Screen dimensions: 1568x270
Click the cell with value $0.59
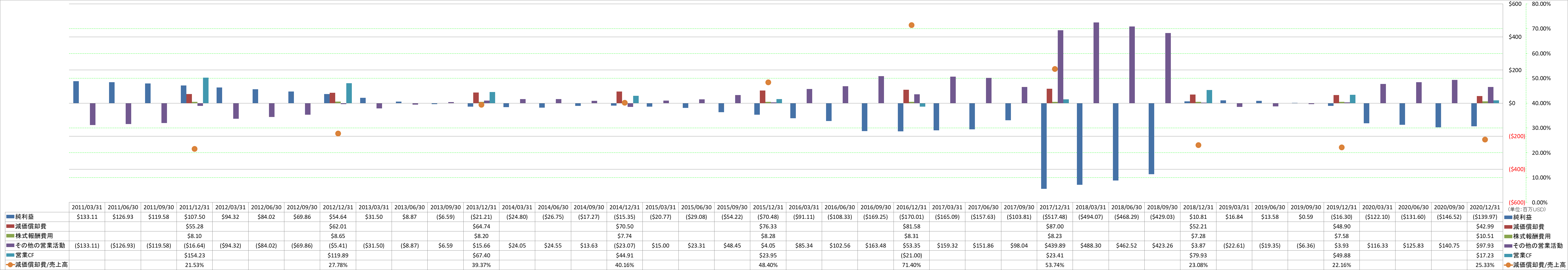[1306, 217]
